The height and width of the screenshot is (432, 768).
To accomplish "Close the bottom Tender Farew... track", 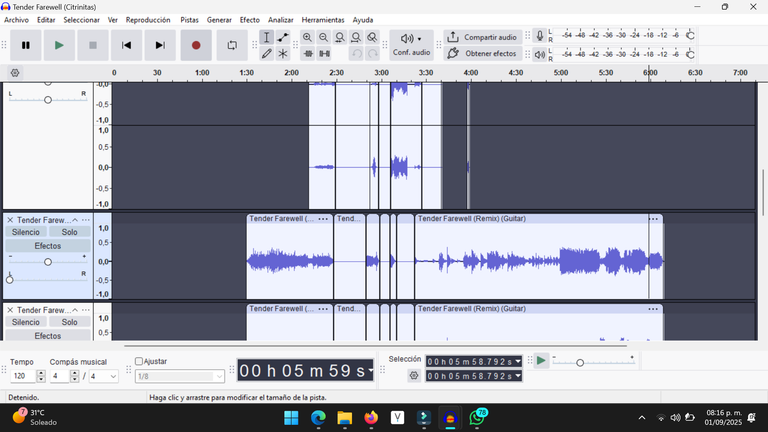I will coord(10,310).
